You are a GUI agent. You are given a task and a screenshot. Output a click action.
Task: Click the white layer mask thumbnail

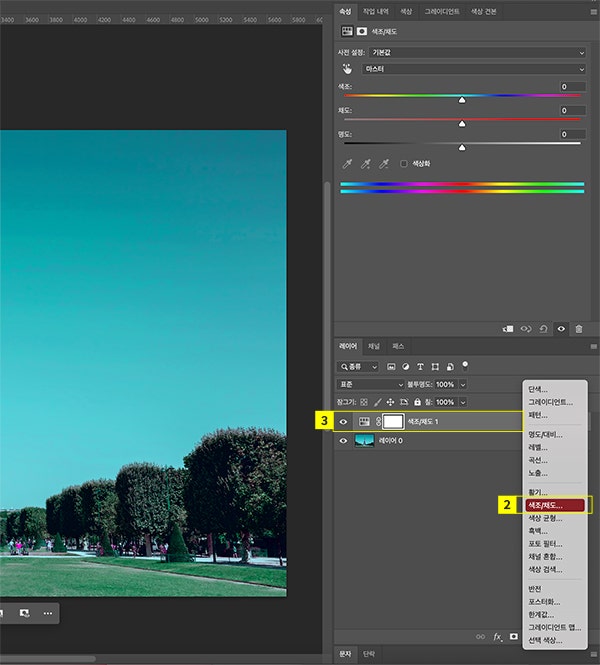click(392, 422)
